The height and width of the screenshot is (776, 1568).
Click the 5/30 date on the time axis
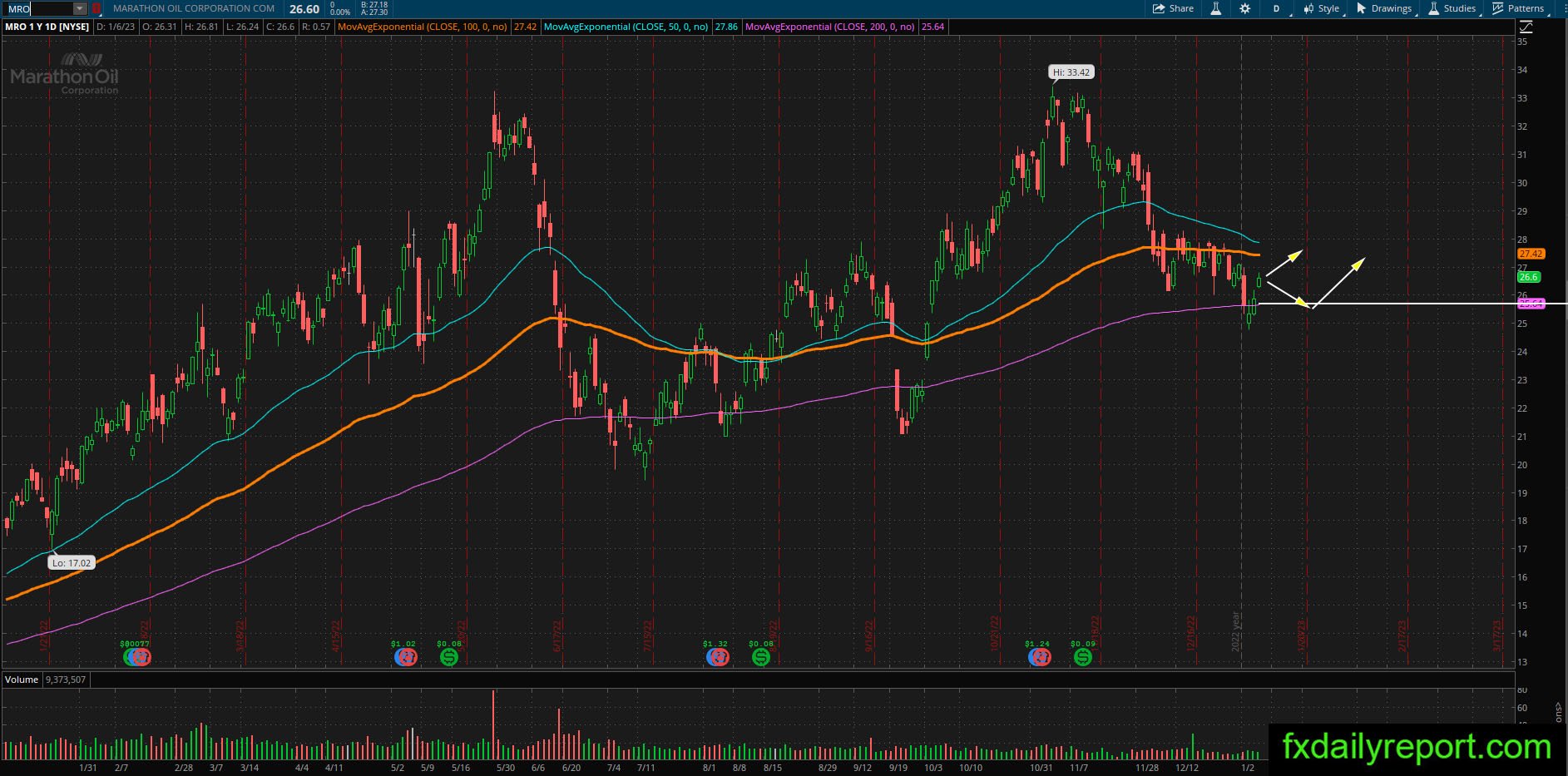505,768
